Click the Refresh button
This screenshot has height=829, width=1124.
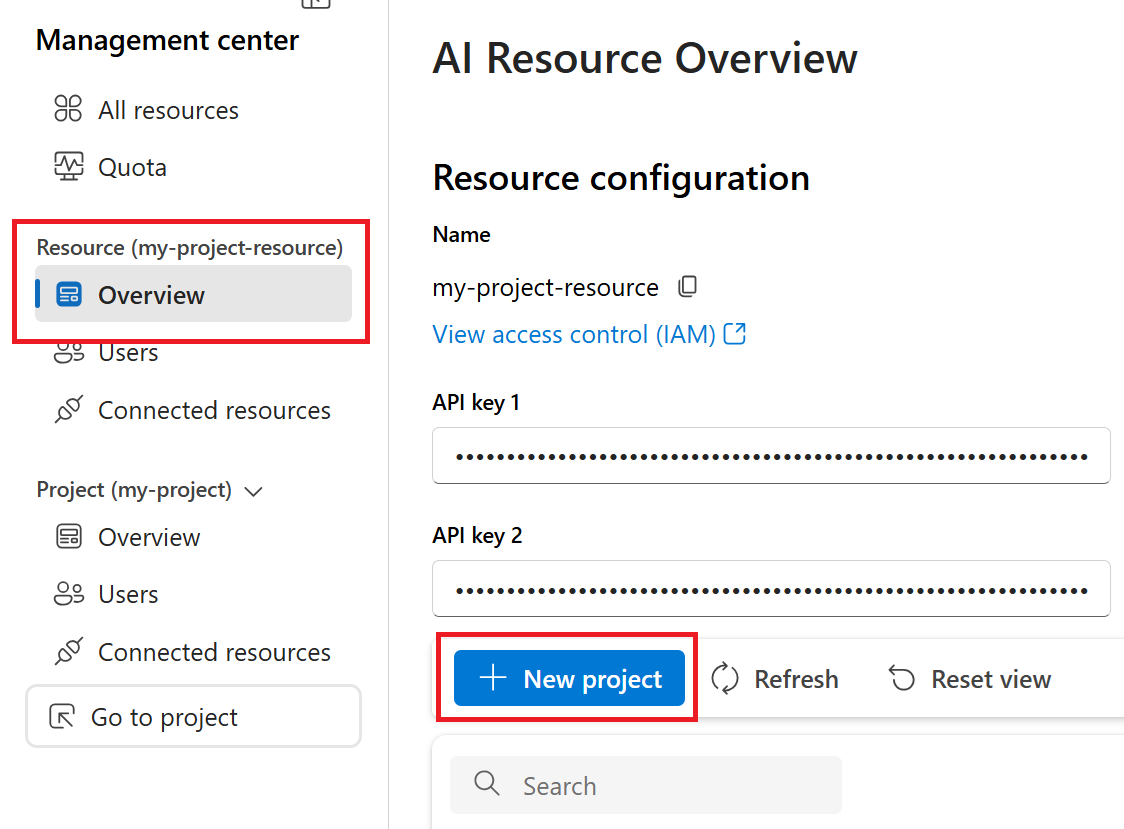[x=775, y=679]
